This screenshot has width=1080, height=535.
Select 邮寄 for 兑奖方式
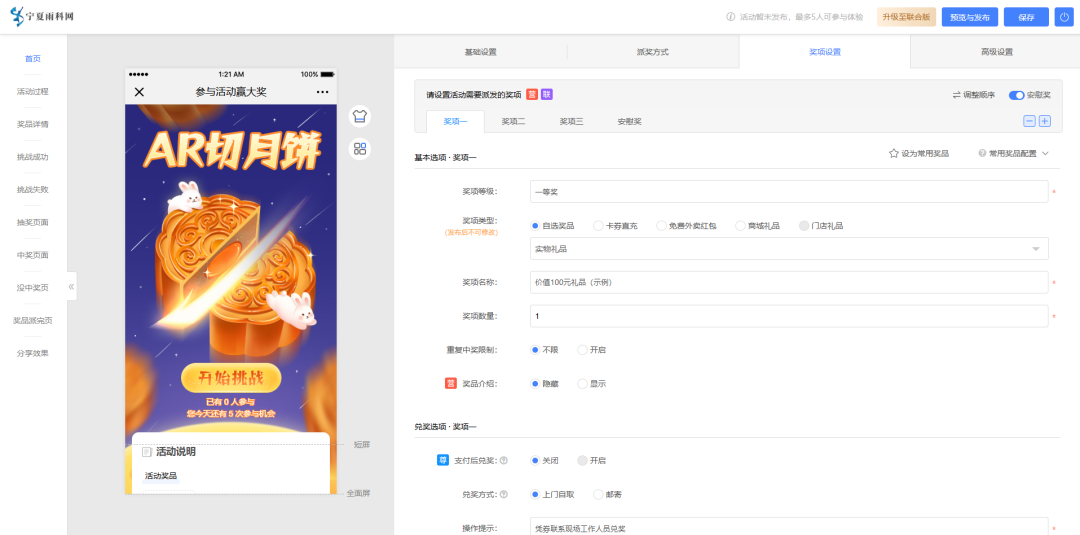[598, 494]
